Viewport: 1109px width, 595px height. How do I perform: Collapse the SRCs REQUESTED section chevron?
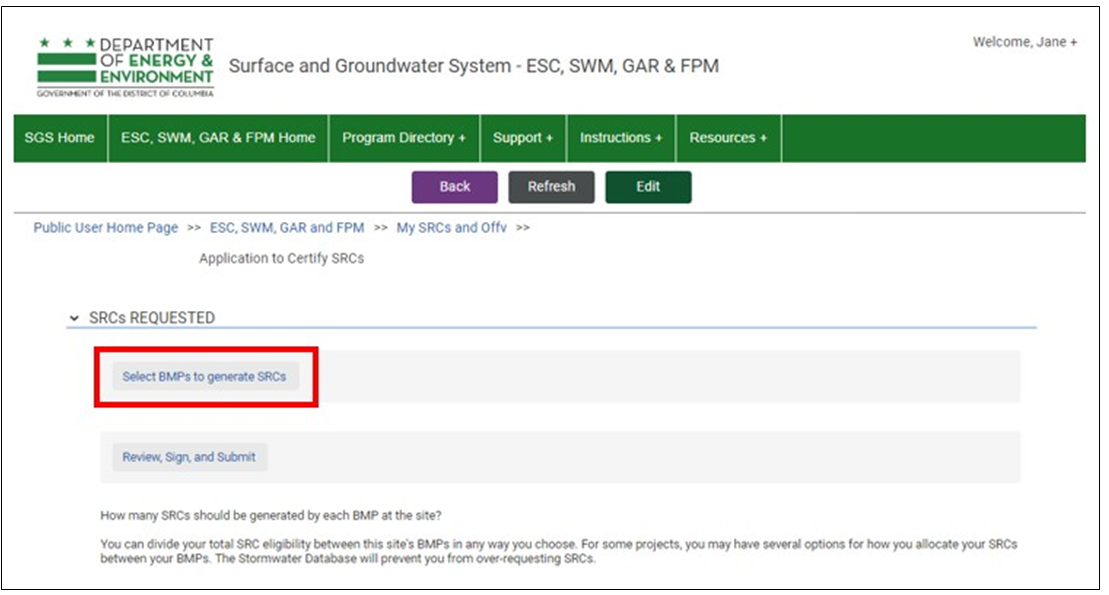74,318
